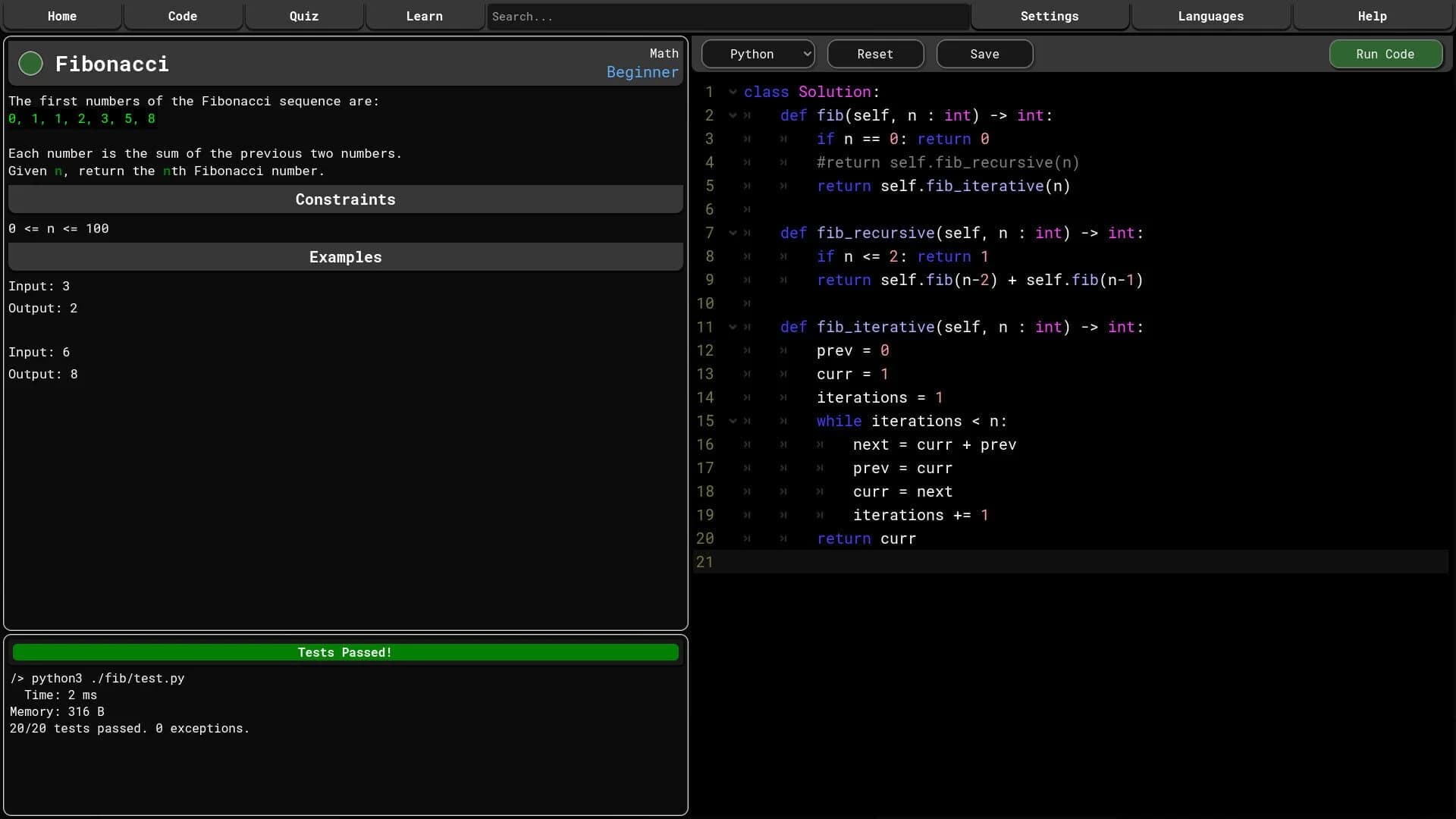
Task: Collapse the fib_iterative function fold
Action: [x=732, y=327]
